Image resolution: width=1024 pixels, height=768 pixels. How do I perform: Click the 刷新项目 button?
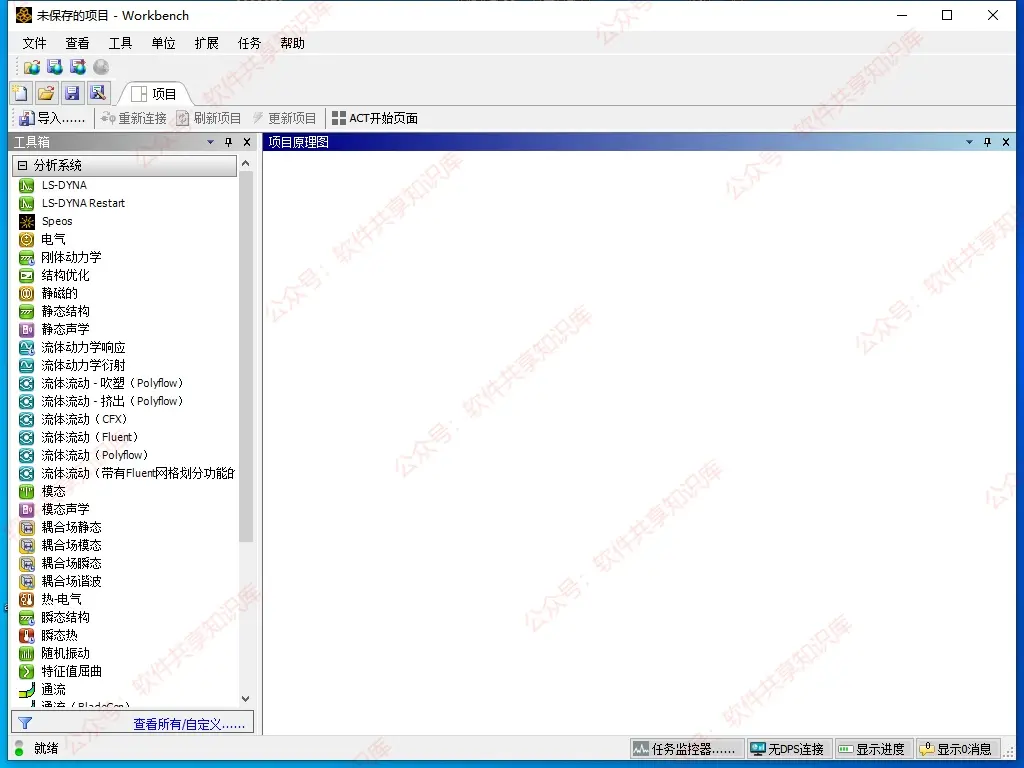click(x=209, y=118)
